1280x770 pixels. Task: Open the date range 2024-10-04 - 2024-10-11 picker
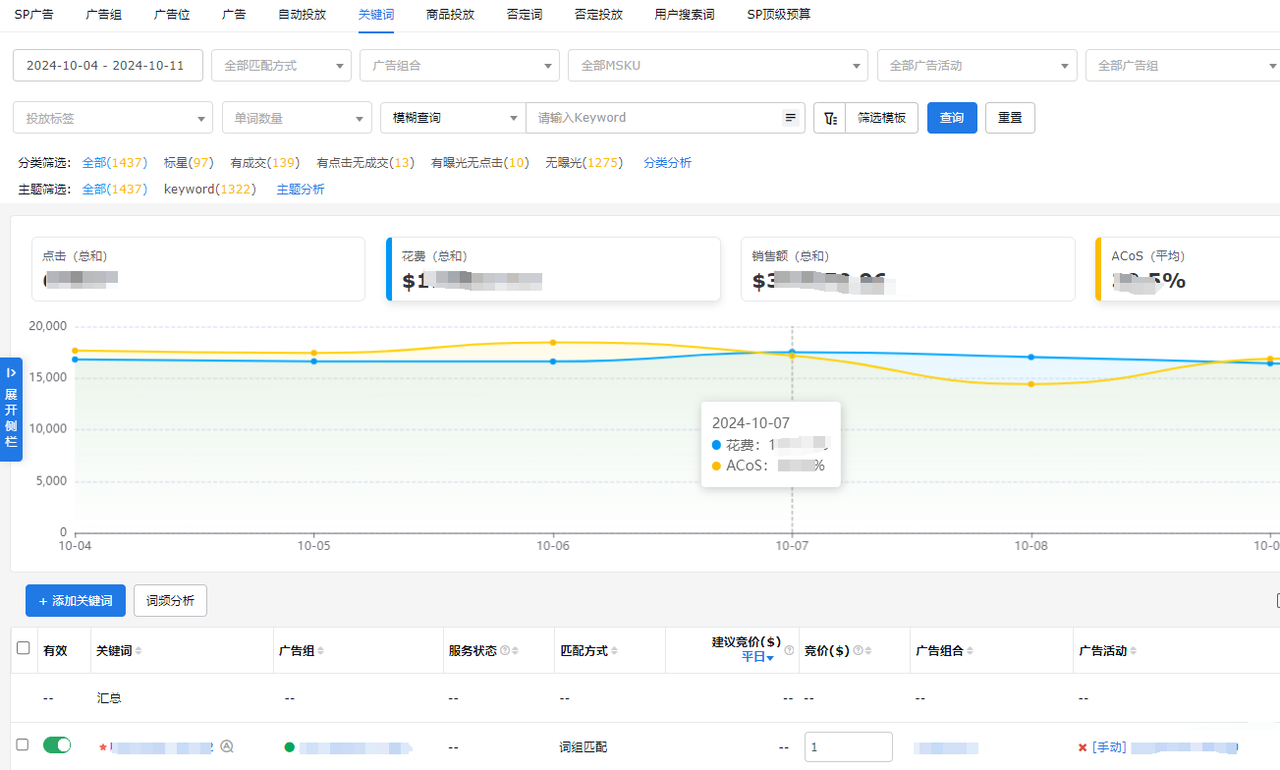point(108,65)
